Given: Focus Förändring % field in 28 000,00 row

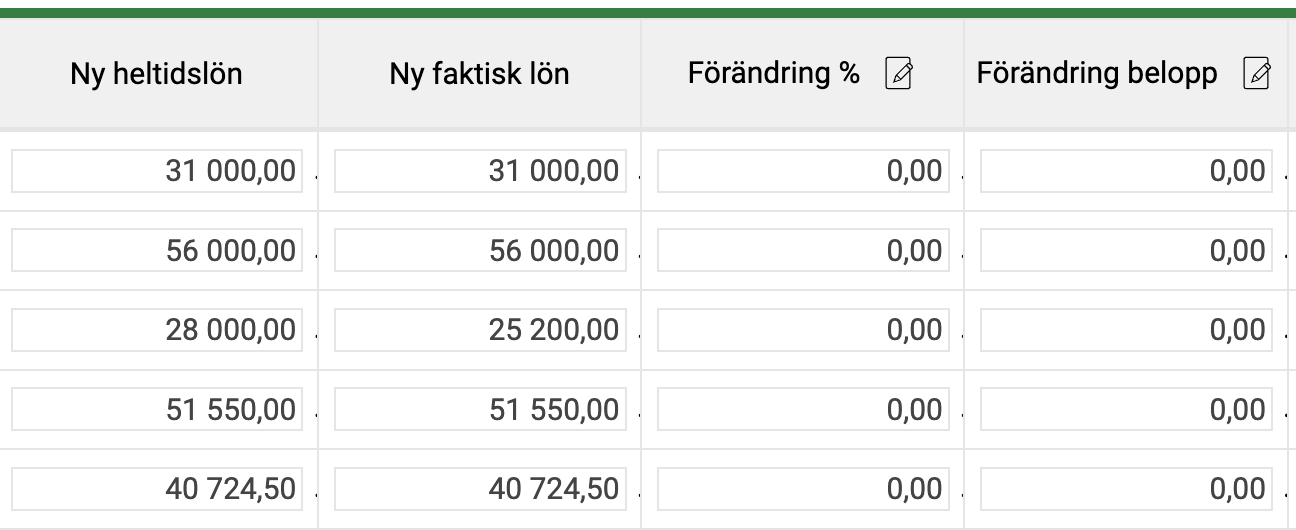Looking at the screenshot, I should [x=803, y=329].
